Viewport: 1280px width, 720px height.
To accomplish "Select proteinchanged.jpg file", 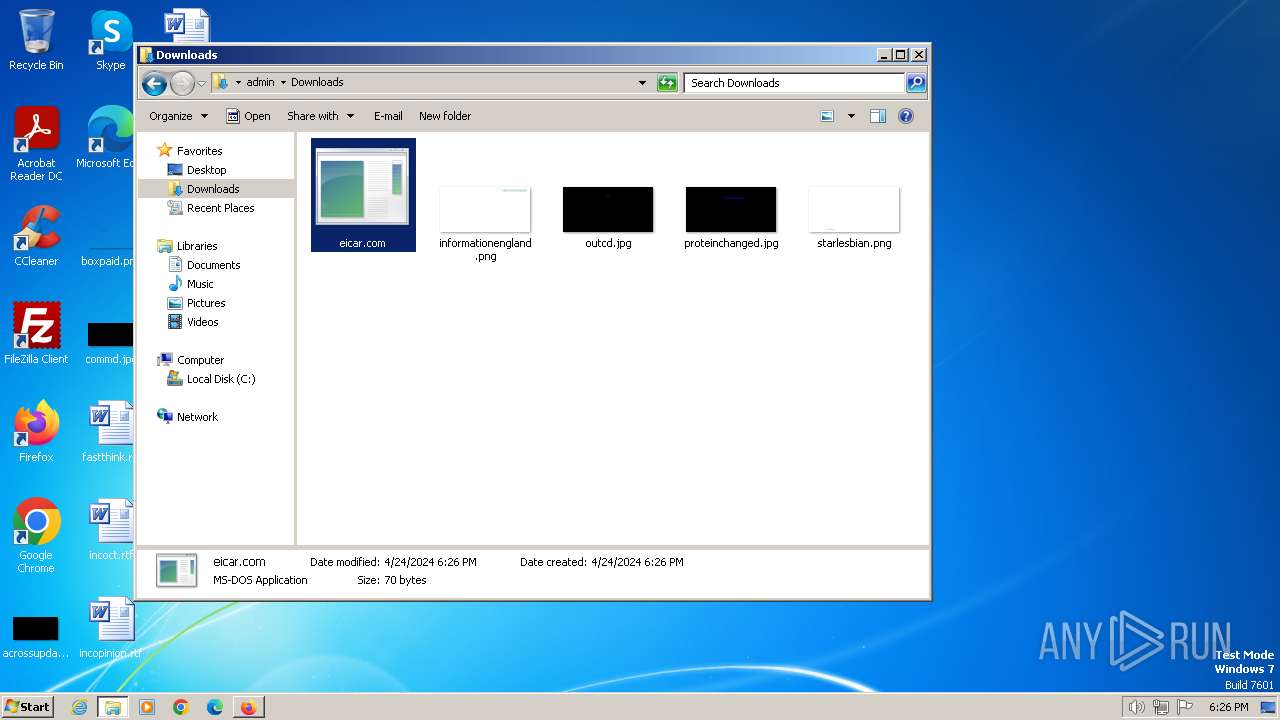I will pyautogui.click(x=731, y=217).
